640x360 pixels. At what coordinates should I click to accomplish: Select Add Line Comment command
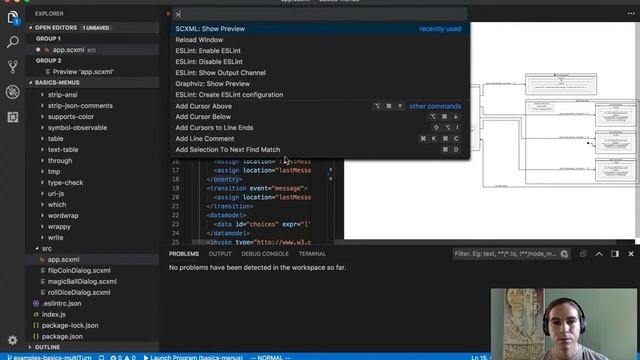pos(320,139)
